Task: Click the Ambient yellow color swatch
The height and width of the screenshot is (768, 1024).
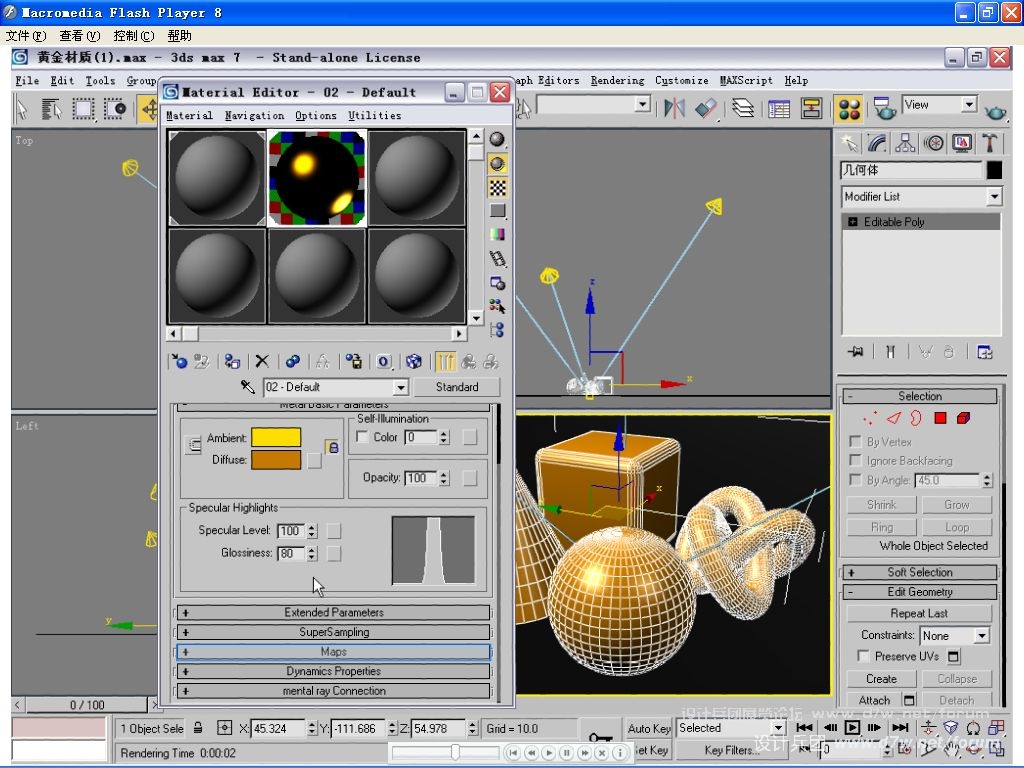Action: (x=276, y=438)
